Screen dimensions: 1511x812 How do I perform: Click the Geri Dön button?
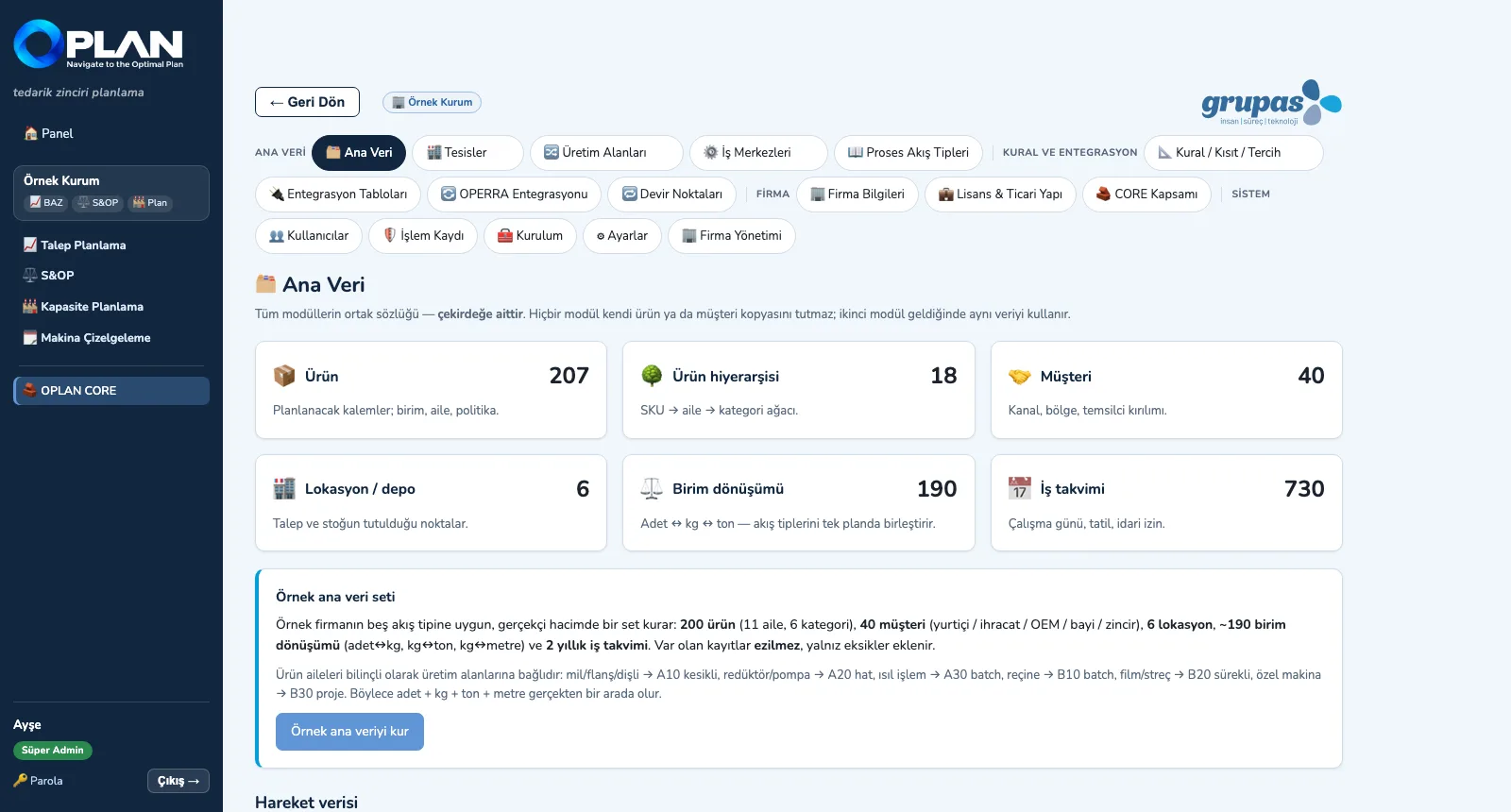pyautogui.click(x=307, y=102)
